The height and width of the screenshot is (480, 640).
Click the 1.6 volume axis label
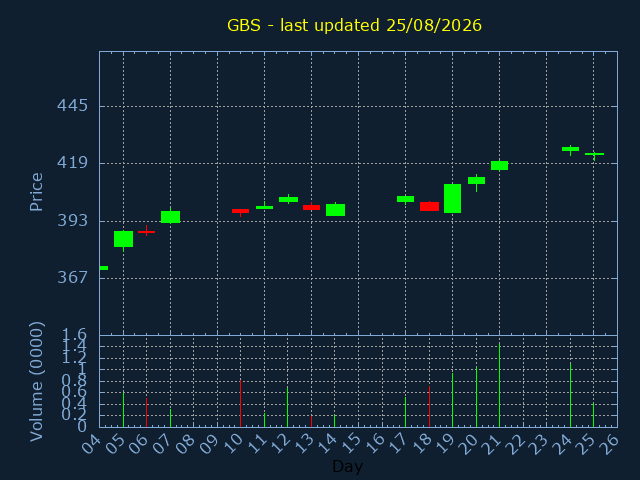tap(74, 335)
